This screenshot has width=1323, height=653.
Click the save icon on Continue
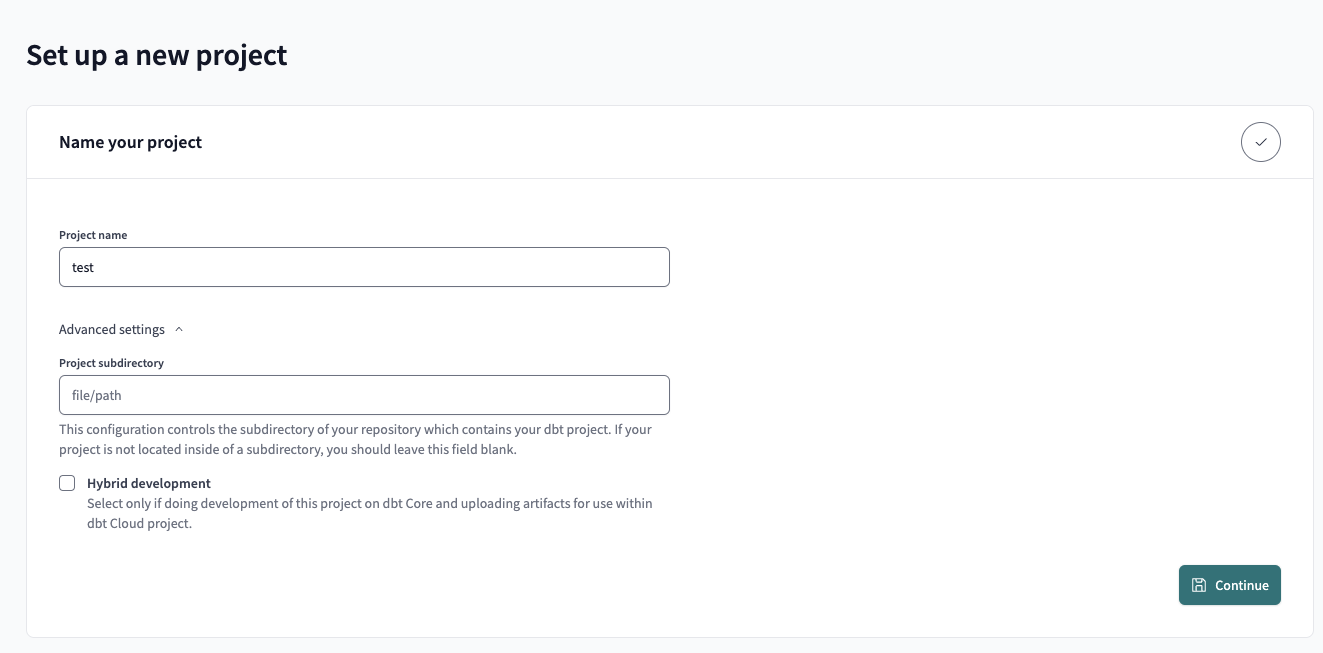[x=1199, y=585]
